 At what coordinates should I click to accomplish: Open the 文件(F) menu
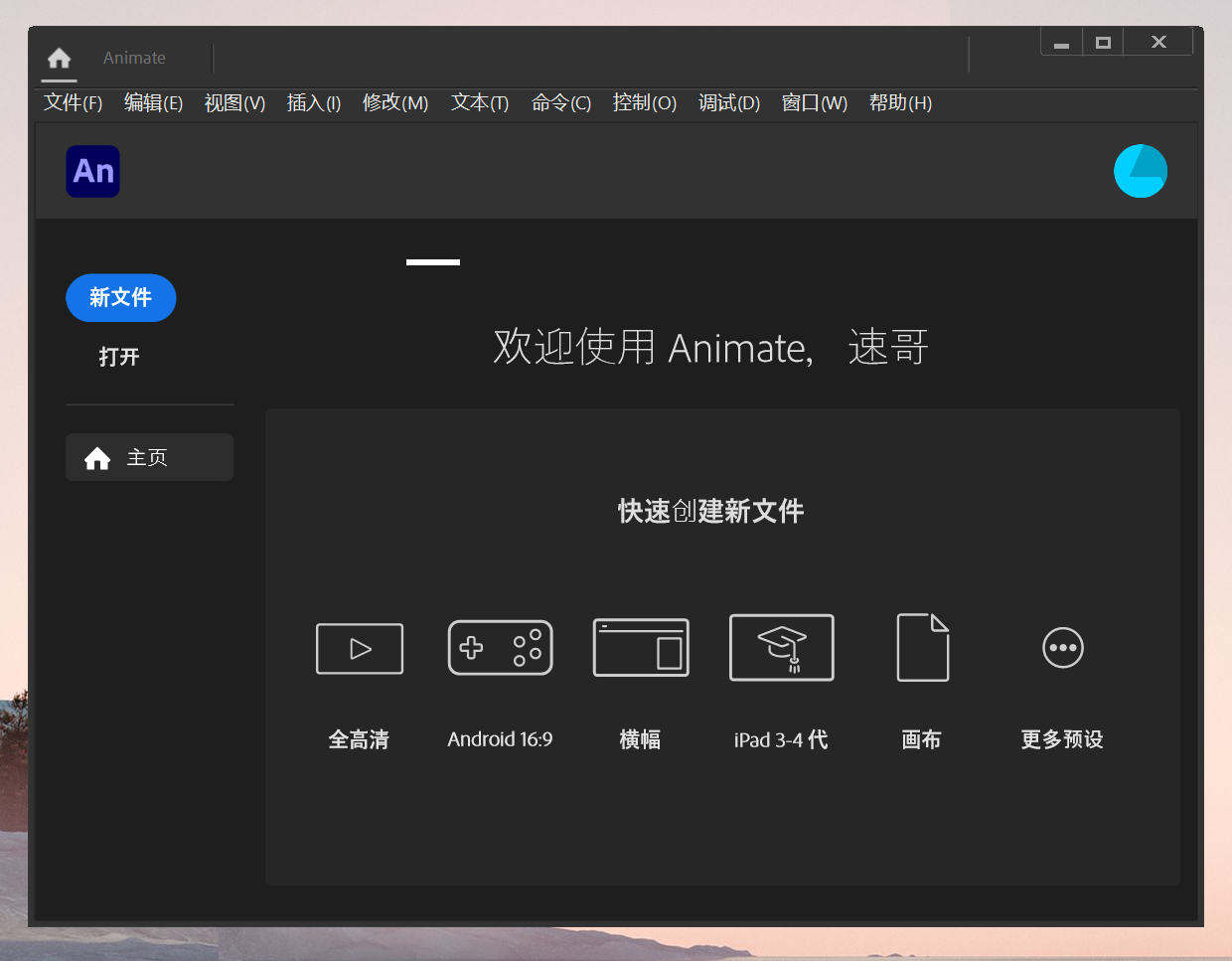pos(73,103)
